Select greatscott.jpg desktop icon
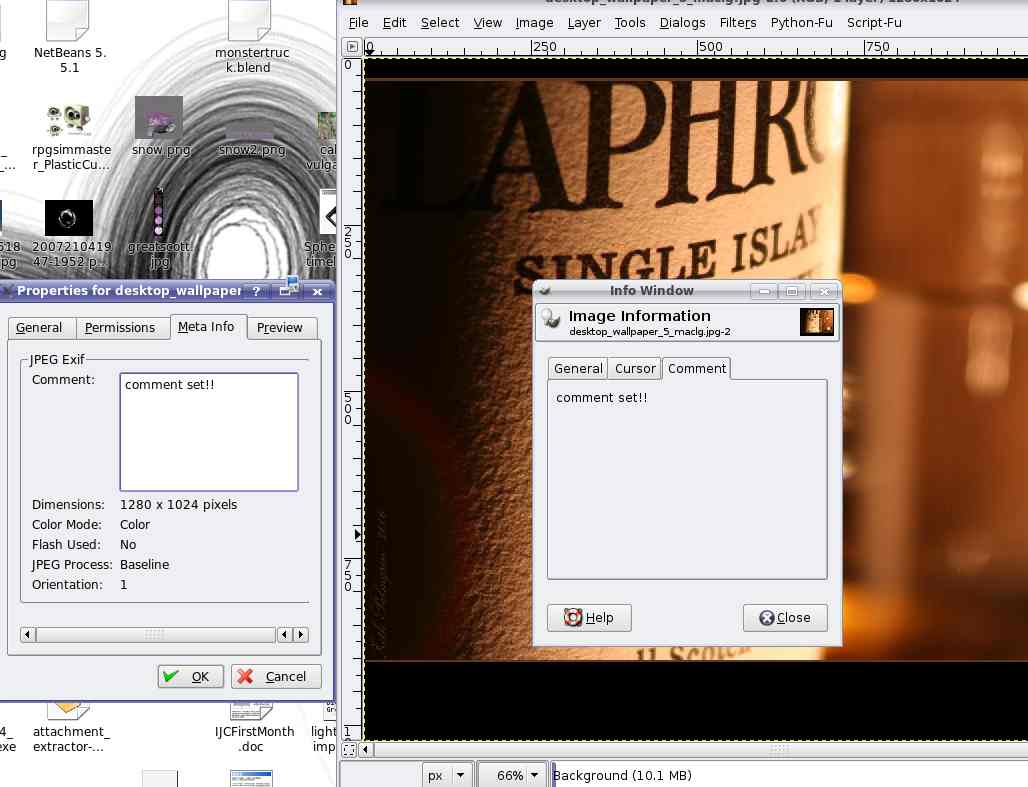Image resolution: width=1028 pixels, height=787 pixels. pos(159,211)
